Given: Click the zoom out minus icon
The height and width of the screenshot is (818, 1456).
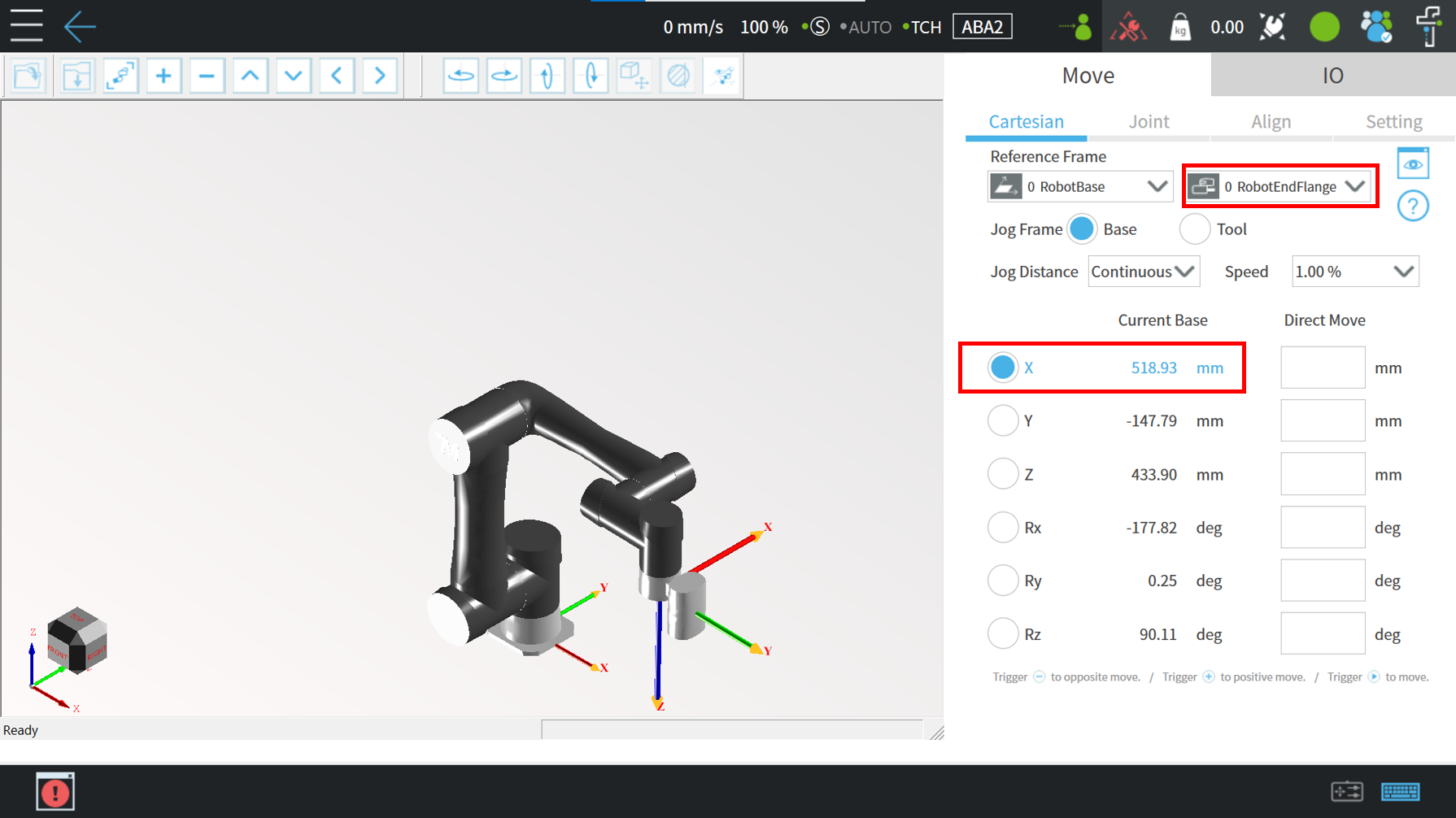Looking at the screenshot, I should pos(207,76).
